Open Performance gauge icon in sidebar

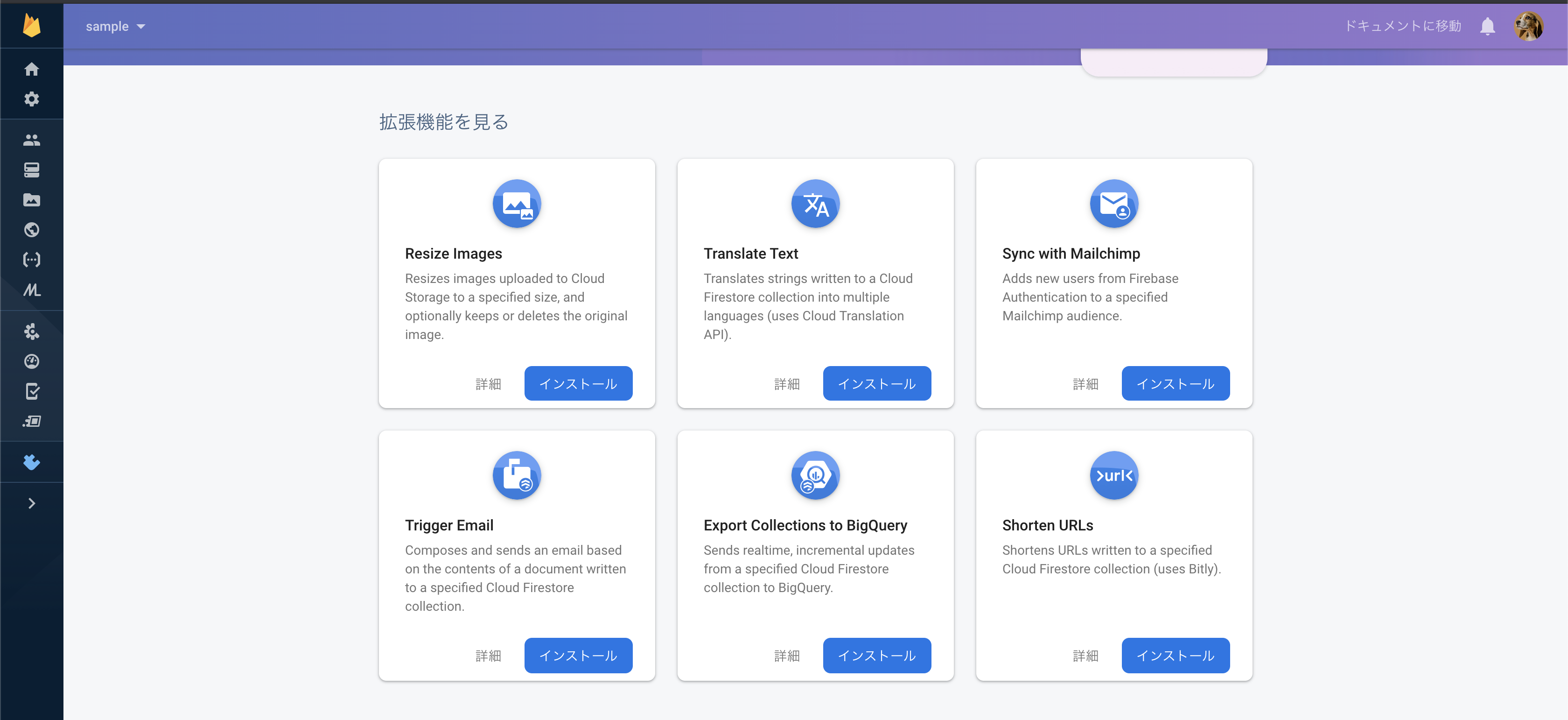[32, 361]
